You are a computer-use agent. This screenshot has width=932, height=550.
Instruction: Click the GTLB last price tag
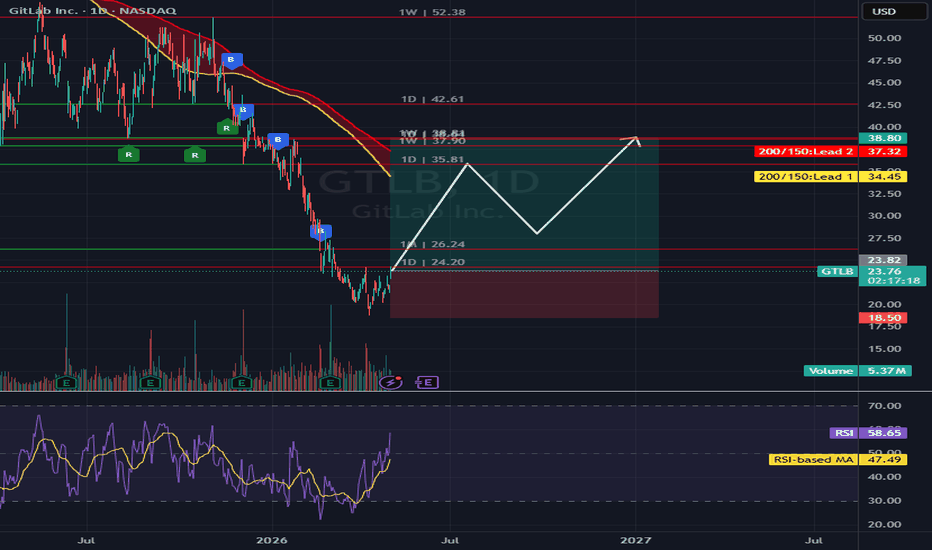[837, 271]
